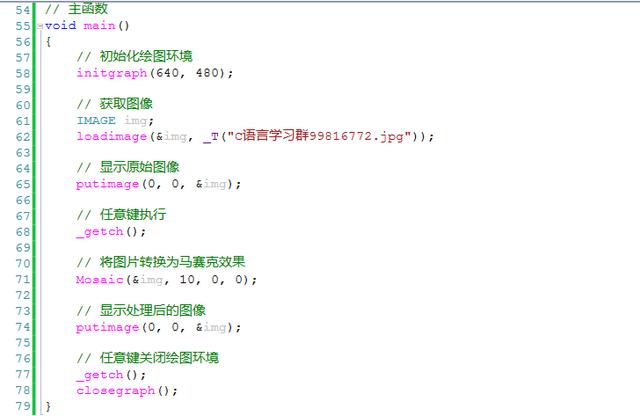640x416 pixels.
Task: Click the putimage call on line 65
Action: 158,184
